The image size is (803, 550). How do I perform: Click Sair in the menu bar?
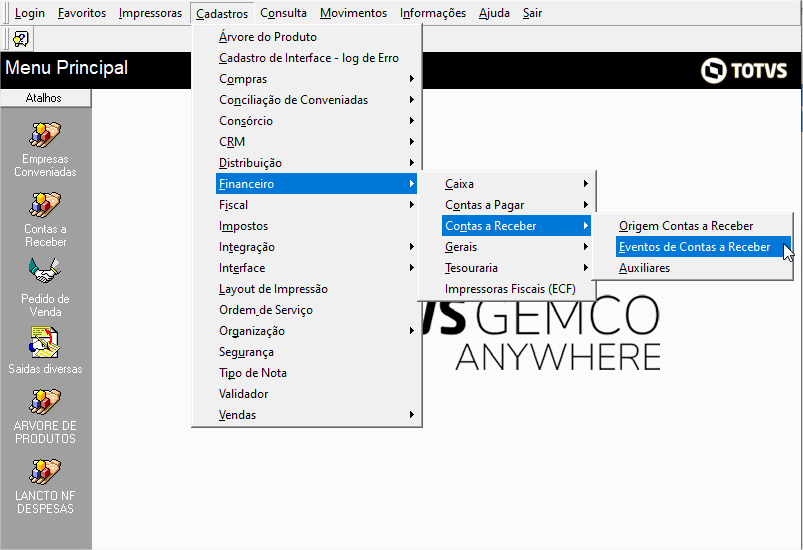(x=532, y=13)
